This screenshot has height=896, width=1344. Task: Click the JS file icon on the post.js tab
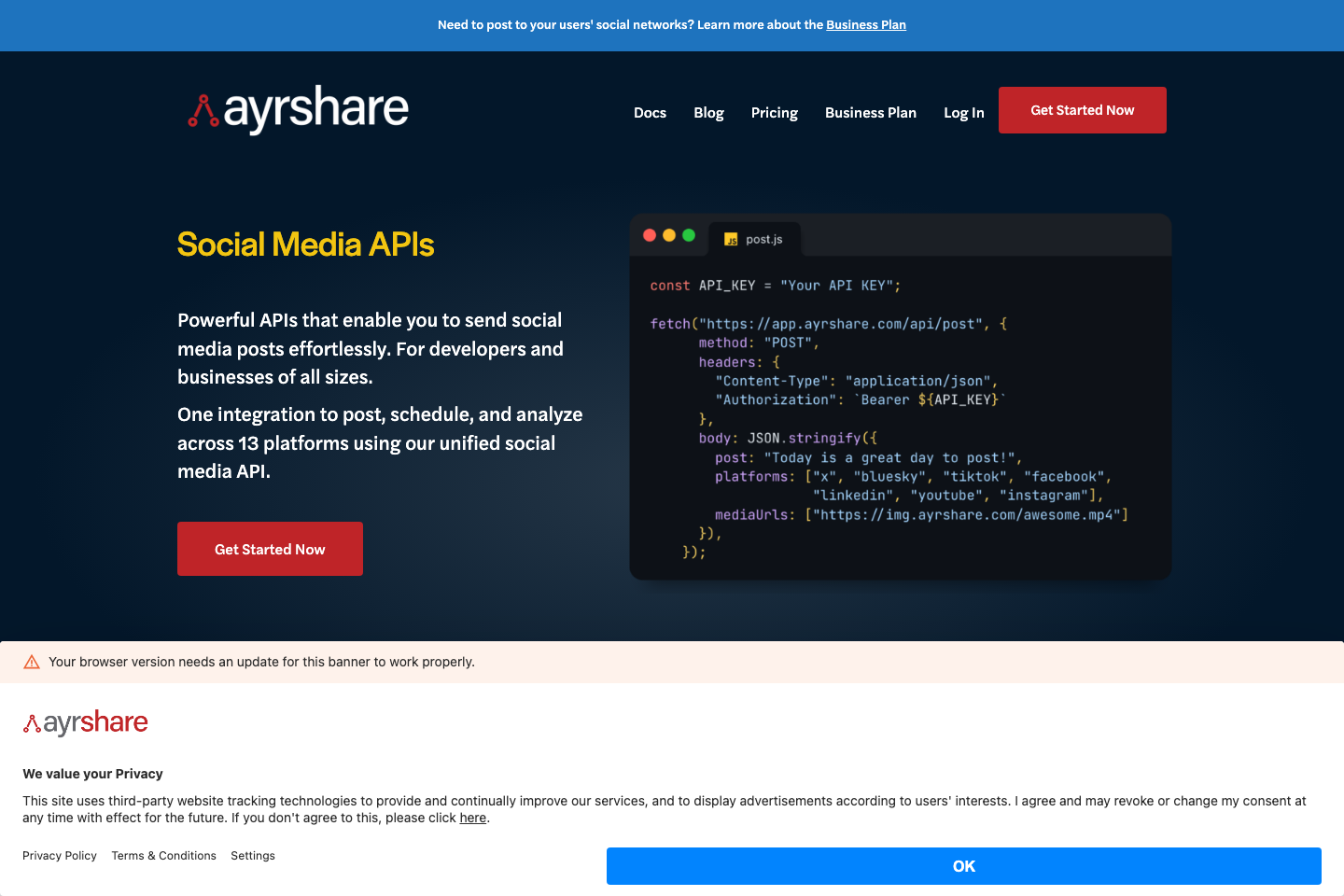(x=730, y=239)
